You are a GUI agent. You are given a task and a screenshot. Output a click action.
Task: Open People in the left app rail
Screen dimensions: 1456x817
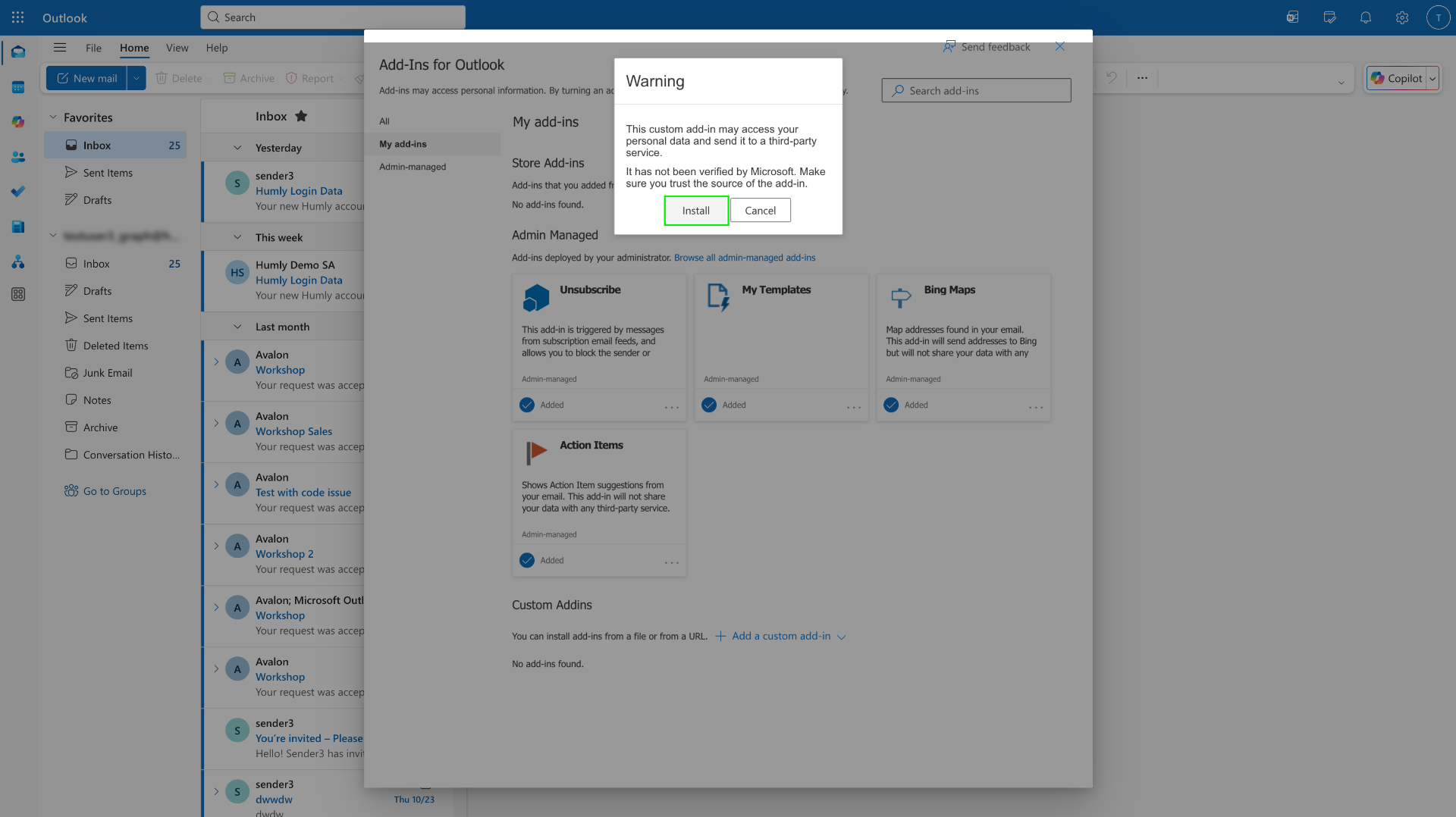pos(18,157)
